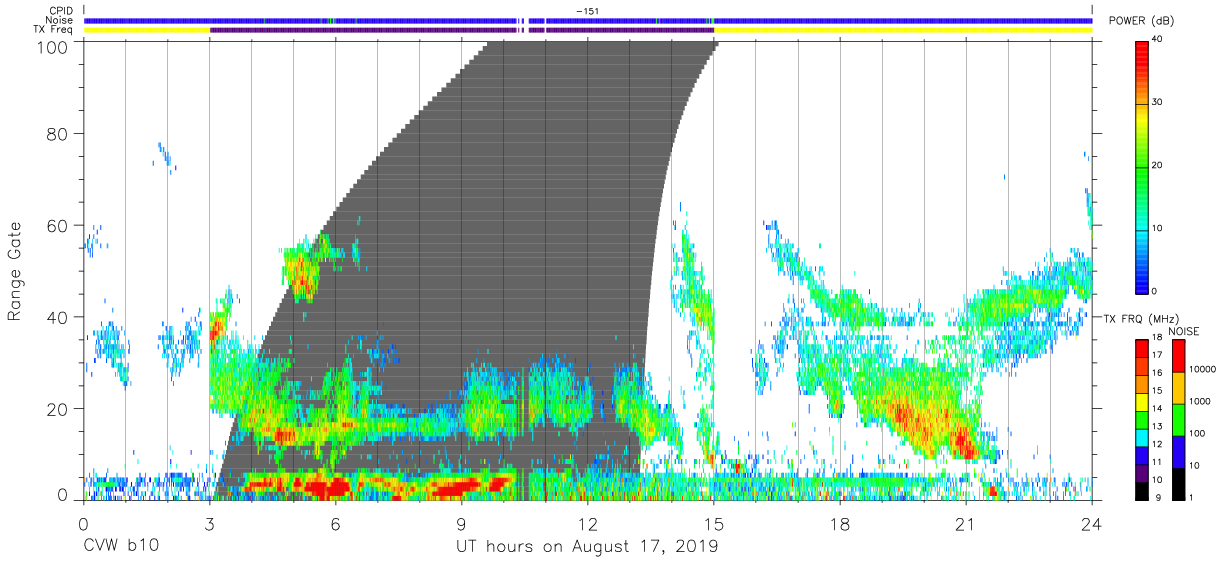Click the '21' hour tick label on the x-axis
Screen dimensions: 1228x567
coord(966,524)
